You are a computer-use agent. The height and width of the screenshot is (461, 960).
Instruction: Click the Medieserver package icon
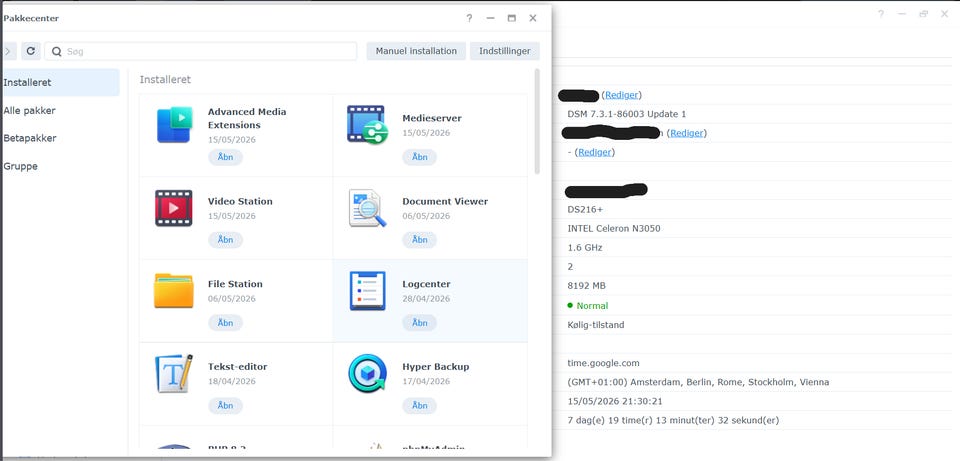[367, 124]
